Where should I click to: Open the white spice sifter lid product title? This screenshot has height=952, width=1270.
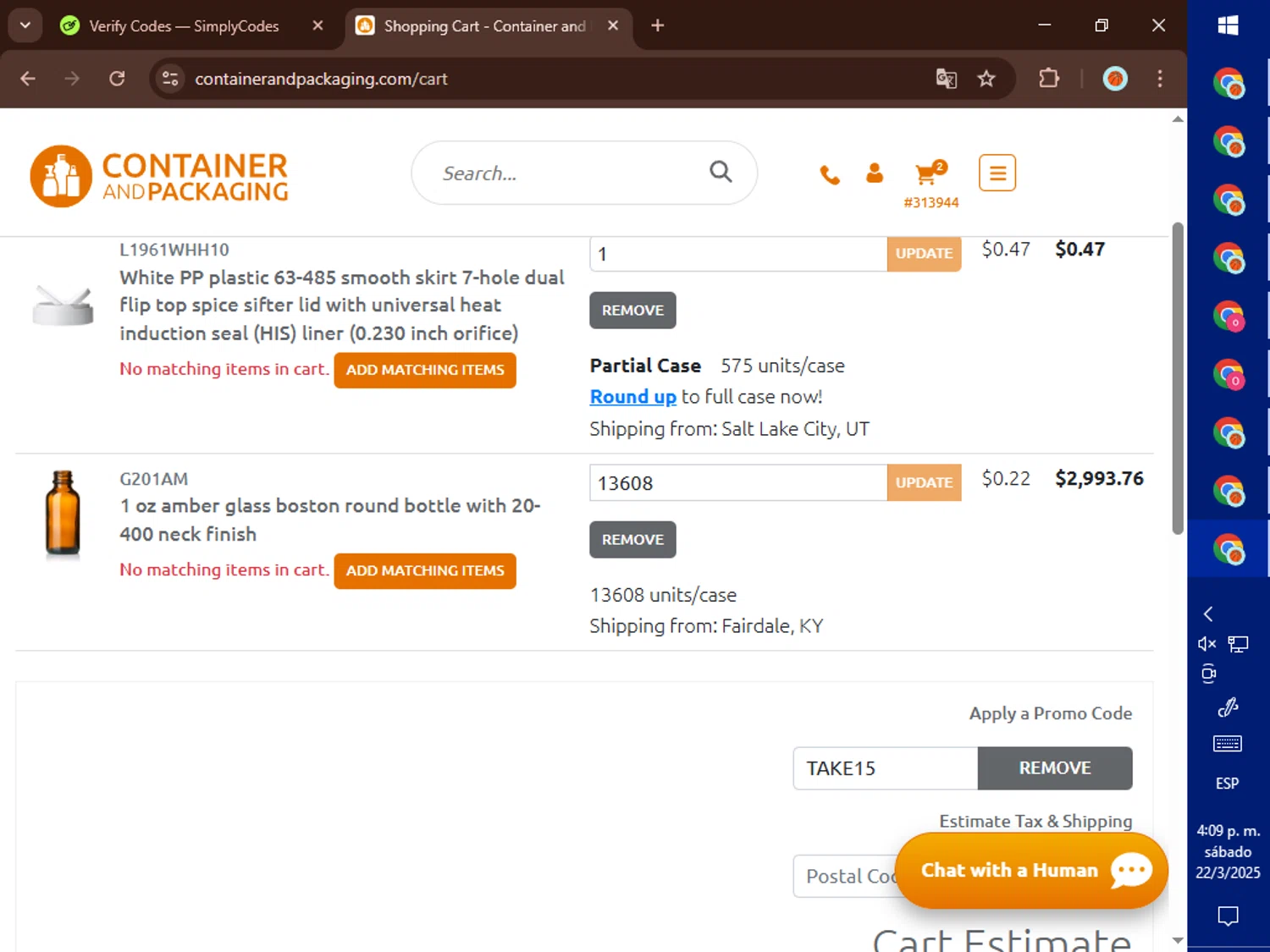[x=341, y=305]
